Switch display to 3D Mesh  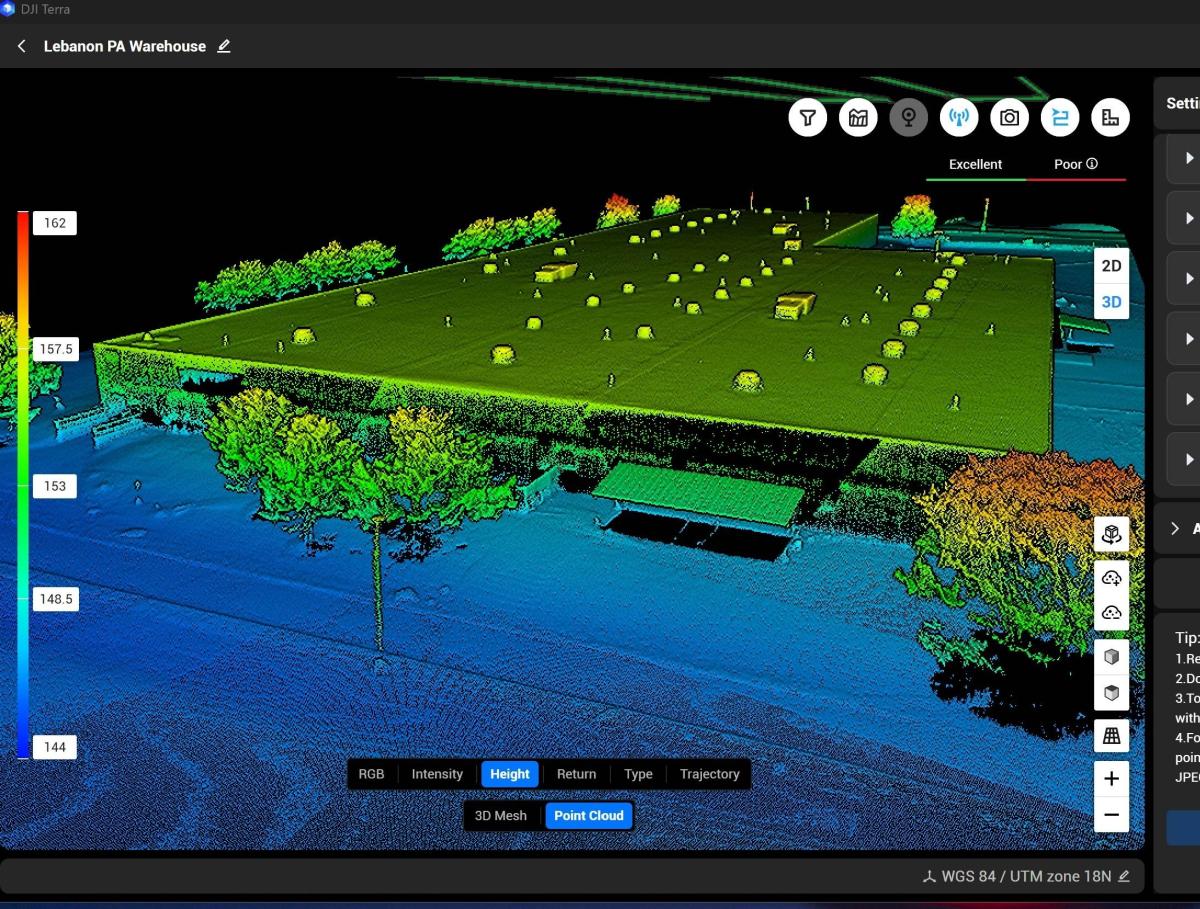[501, 815]
